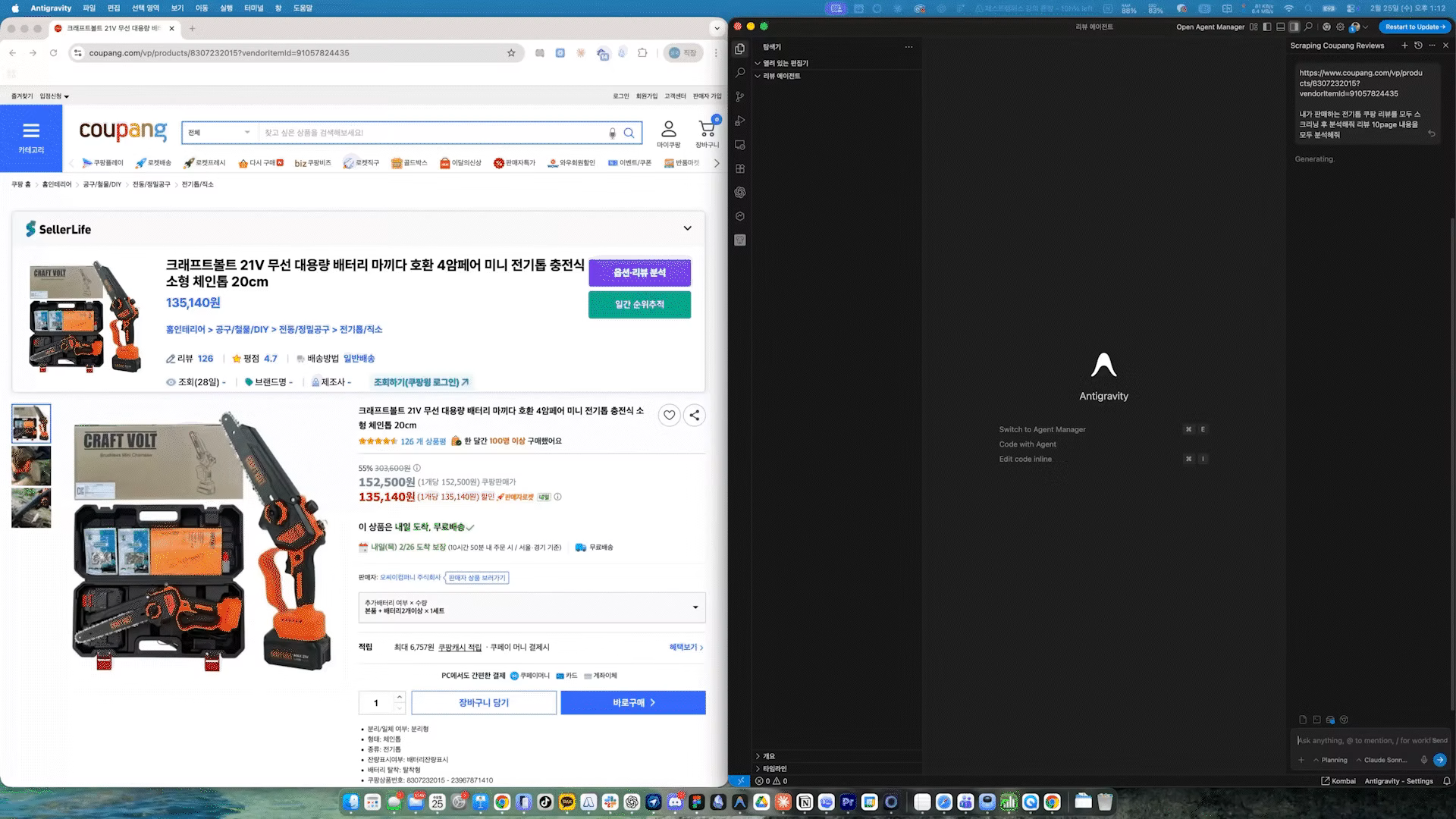The image size is (1456, 819).
Task: Click microphone icon in agent chat input
Action: pos(1424,760)
